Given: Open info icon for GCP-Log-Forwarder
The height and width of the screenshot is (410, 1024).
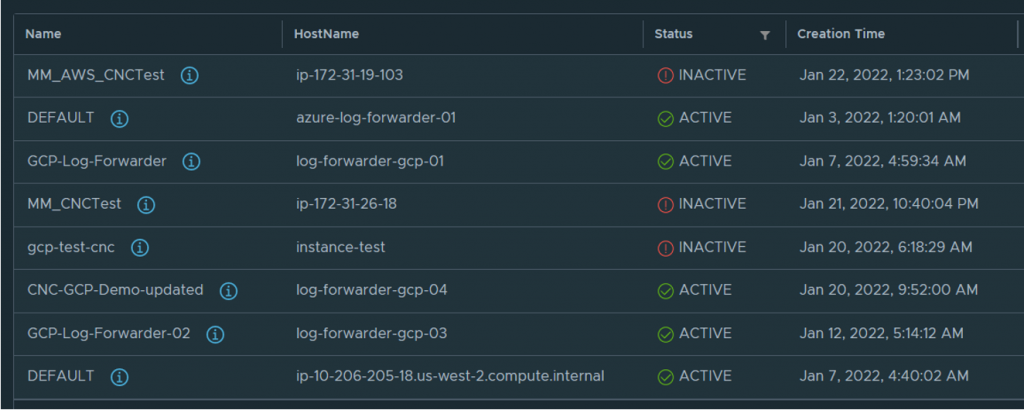Looking at the screenshot, I should (x=191, y=161).
